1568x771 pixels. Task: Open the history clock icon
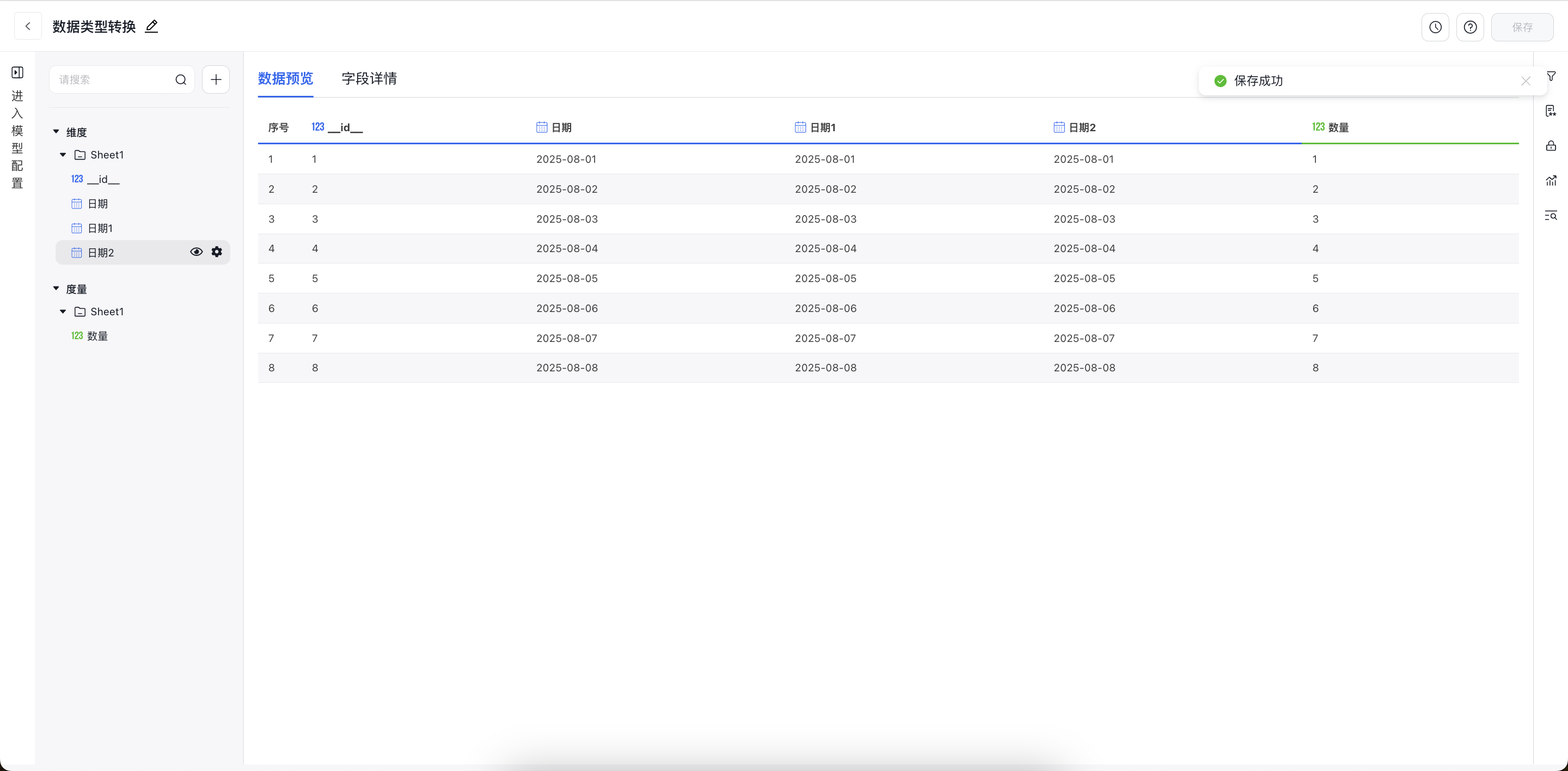click(x=1435, y=27)
